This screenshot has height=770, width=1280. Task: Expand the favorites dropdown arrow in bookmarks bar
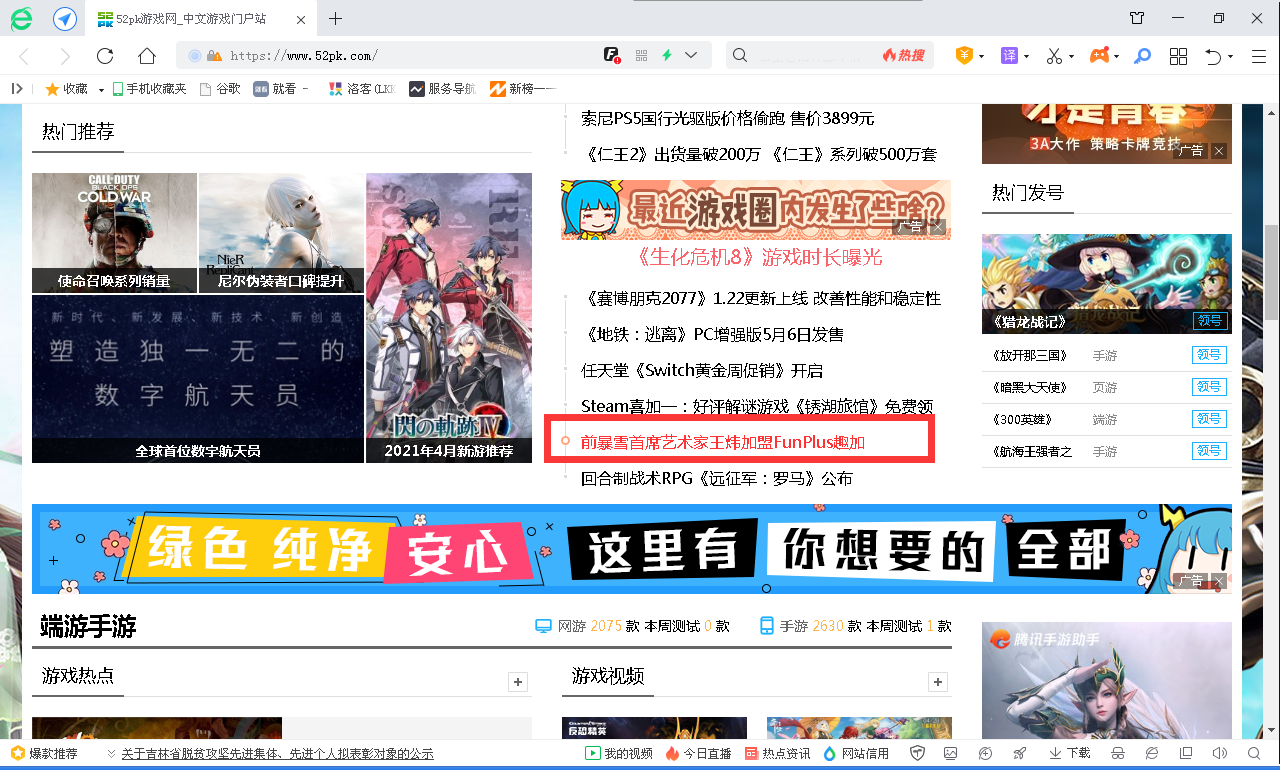point(101,90)
